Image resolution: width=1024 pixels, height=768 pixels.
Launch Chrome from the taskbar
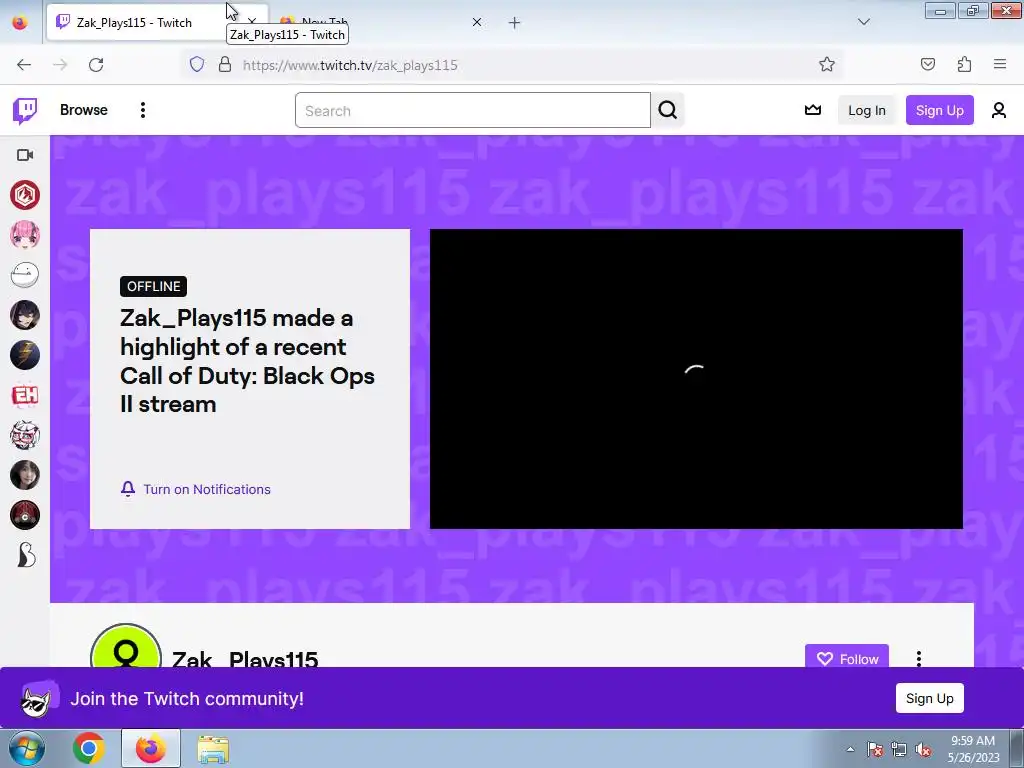pos(89,748)
